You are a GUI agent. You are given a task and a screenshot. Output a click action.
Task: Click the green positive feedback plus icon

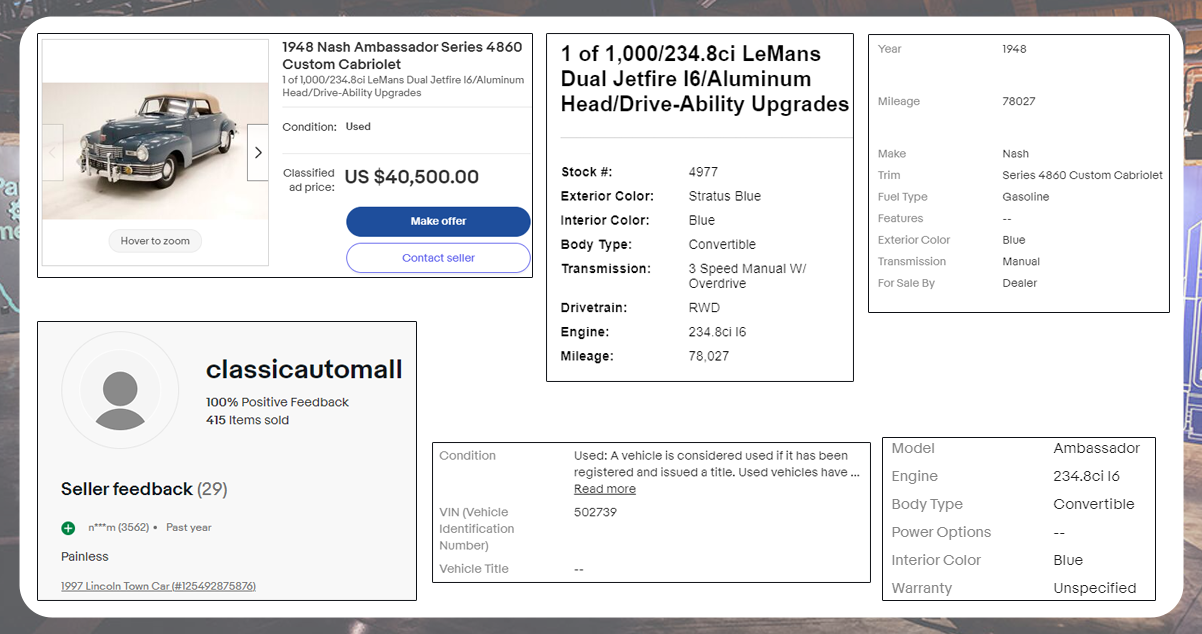click(x=67, y=527)
